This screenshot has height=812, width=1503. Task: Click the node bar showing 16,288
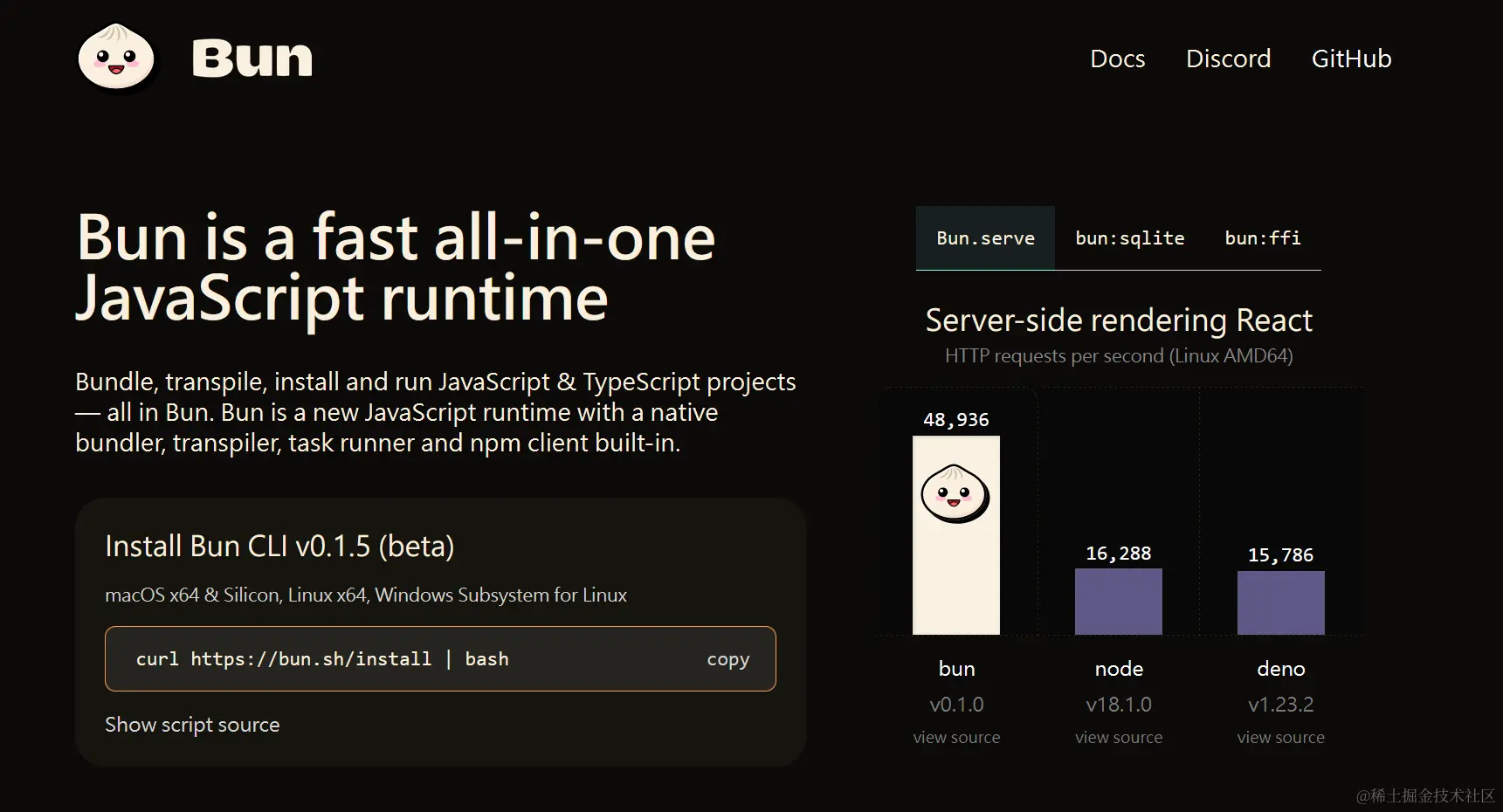tap(1119, 602)
